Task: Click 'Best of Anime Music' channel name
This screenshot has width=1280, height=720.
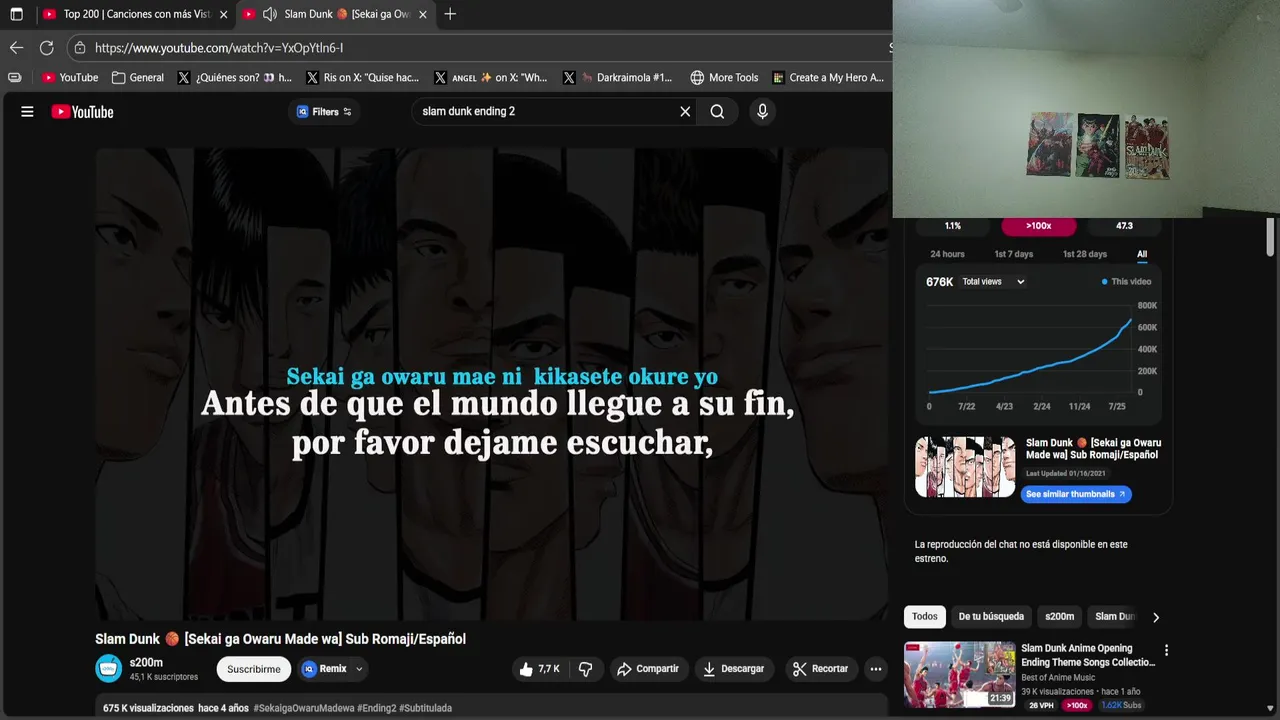Action: (1058, 678)
